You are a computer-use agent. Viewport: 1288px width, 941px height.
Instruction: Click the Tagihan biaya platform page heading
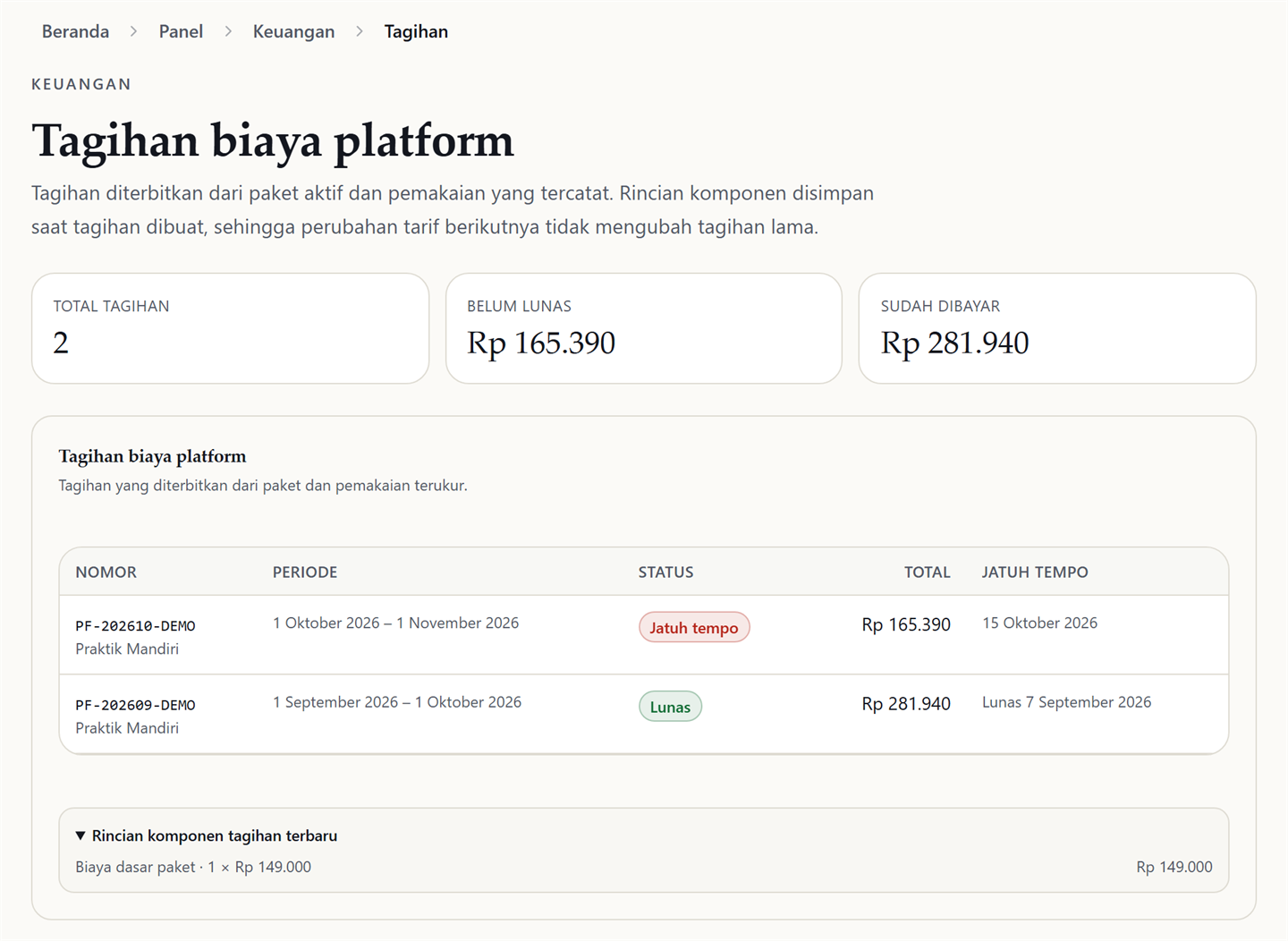pyautogui.click(x=273, y=141)
